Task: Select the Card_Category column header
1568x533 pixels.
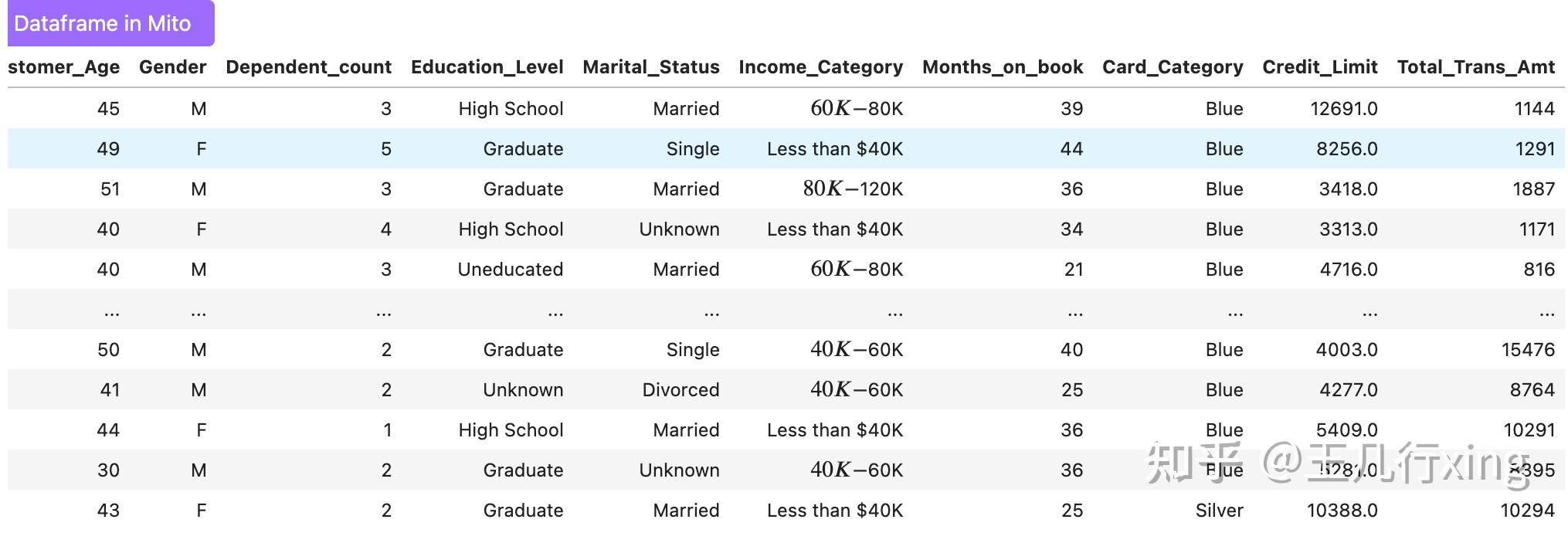Action: 1172,67
